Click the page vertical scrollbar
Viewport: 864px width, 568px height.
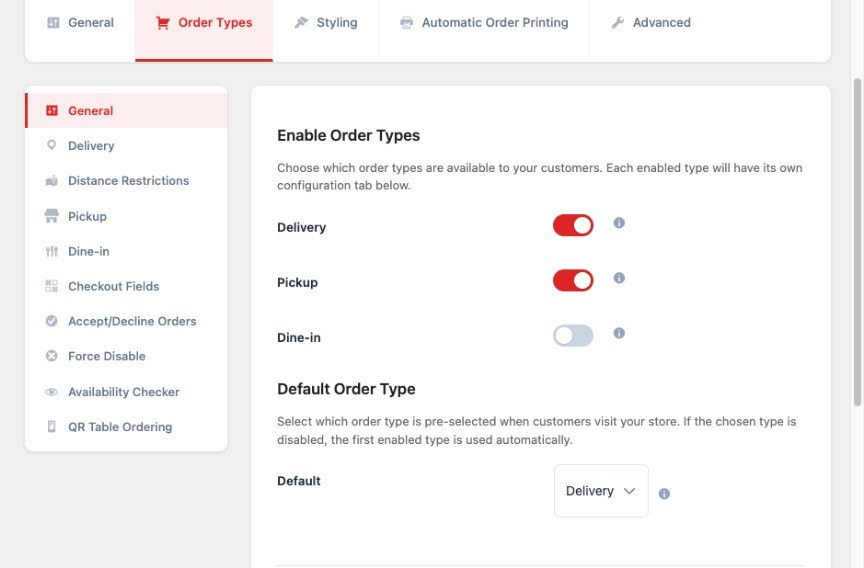click(857, 242)
